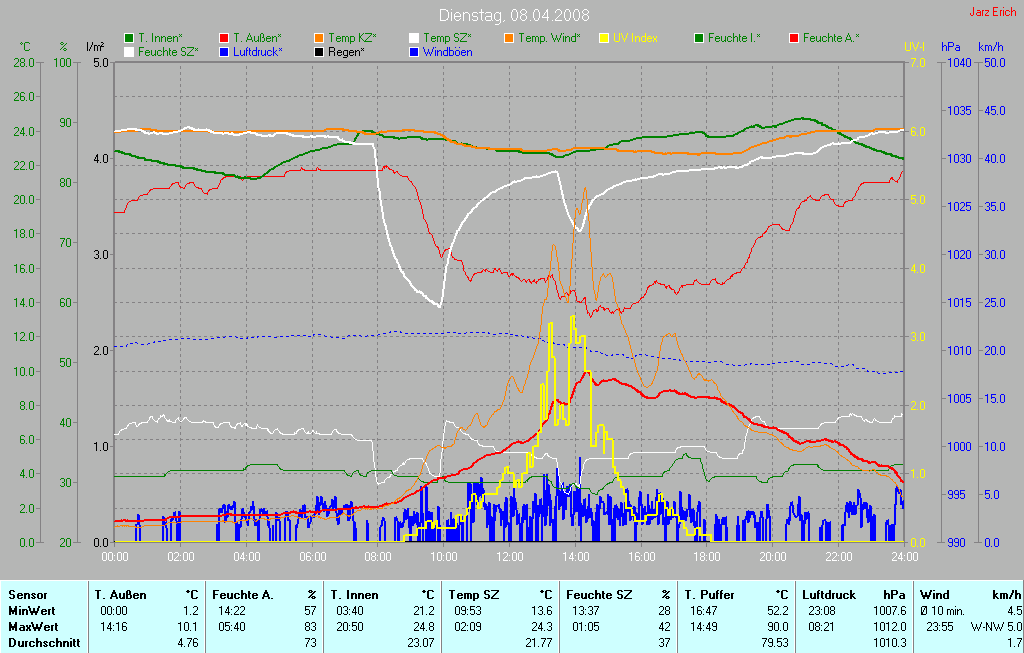Click the green T. Innen legend swatch

tap(129, 38)
